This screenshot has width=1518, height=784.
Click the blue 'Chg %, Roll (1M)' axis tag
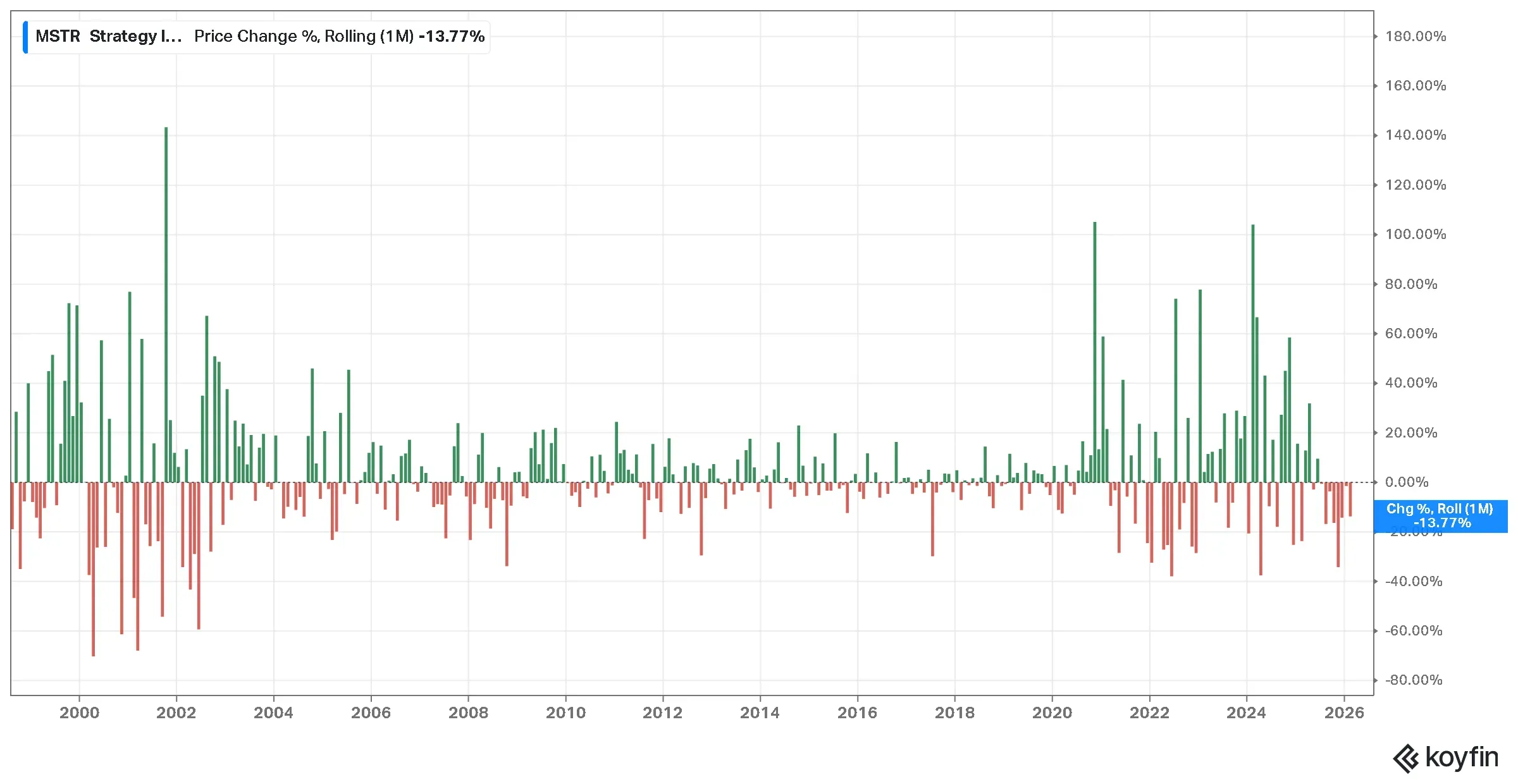click(1440, 516)
